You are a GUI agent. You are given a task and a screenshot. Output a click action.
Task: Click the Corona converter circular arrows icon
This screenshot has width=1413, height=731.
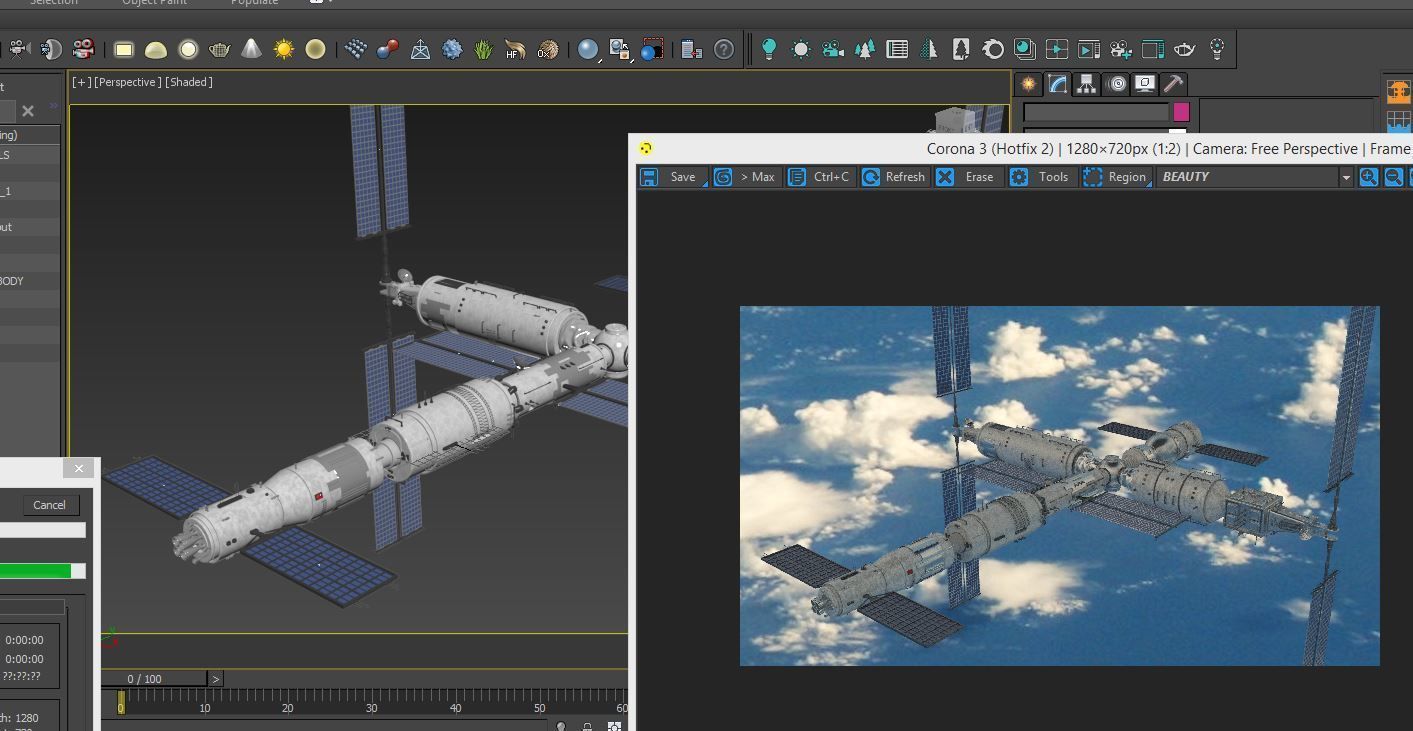993,49
